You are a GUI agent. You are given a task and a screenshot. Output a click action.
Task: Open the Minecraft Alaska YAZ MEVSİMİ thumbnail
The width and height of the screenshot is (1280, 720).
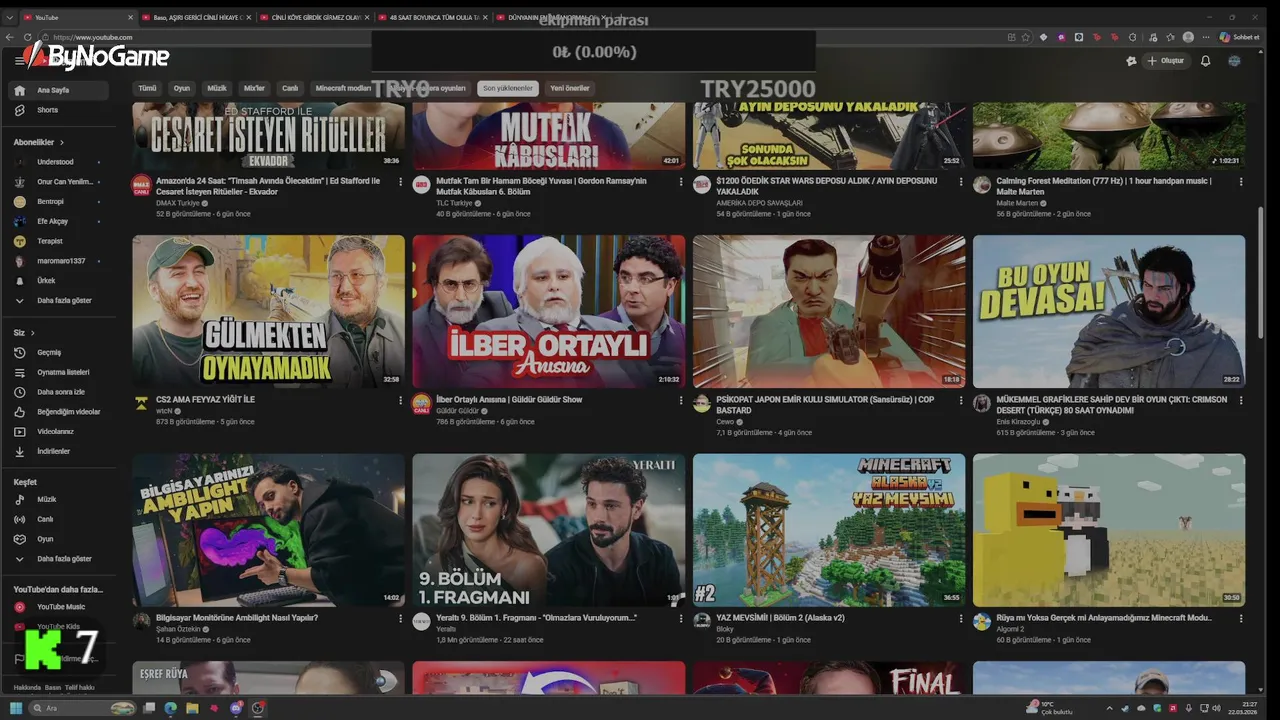pos(829,530)
